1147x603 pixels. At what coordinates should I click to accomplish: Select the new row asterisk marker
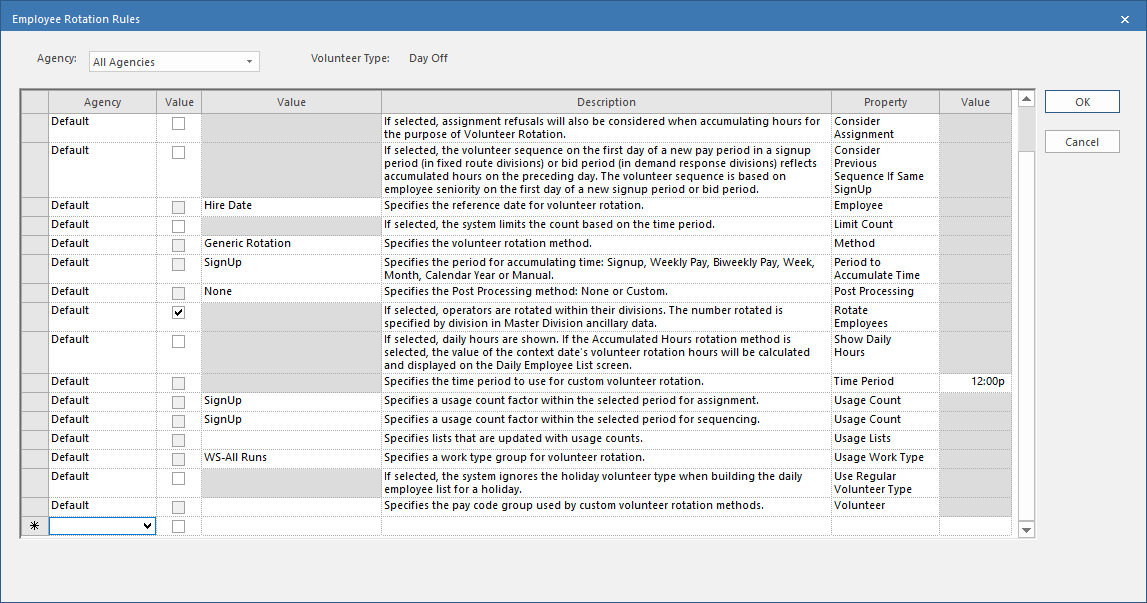pyautogui.click(x=35, y=526)
